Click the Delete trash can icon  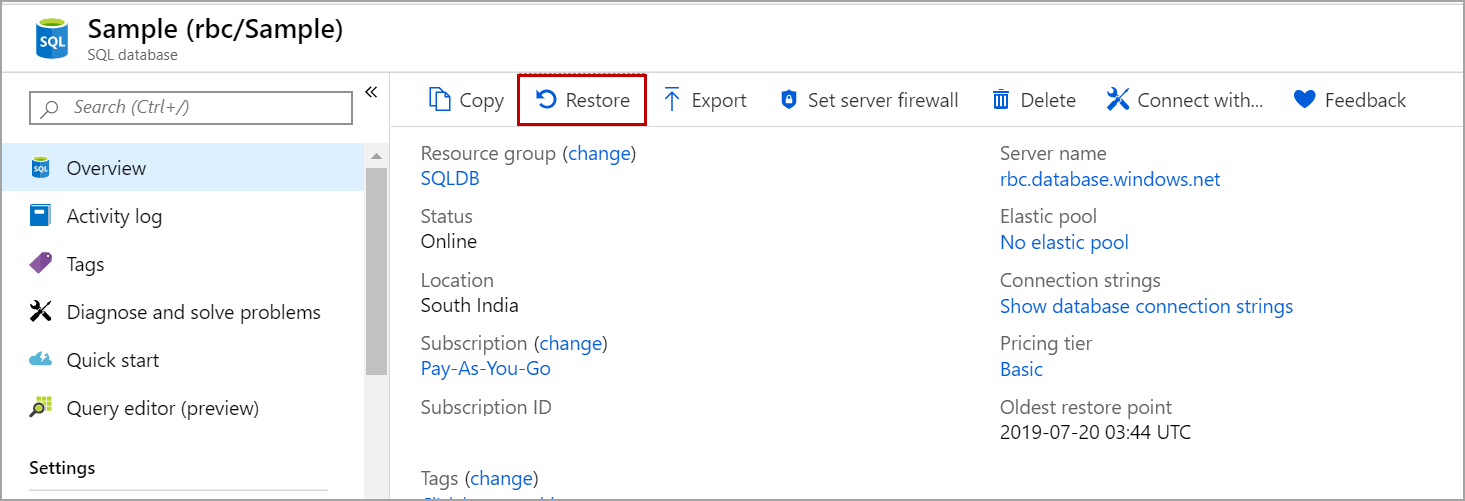click(x=1001, y=100)
